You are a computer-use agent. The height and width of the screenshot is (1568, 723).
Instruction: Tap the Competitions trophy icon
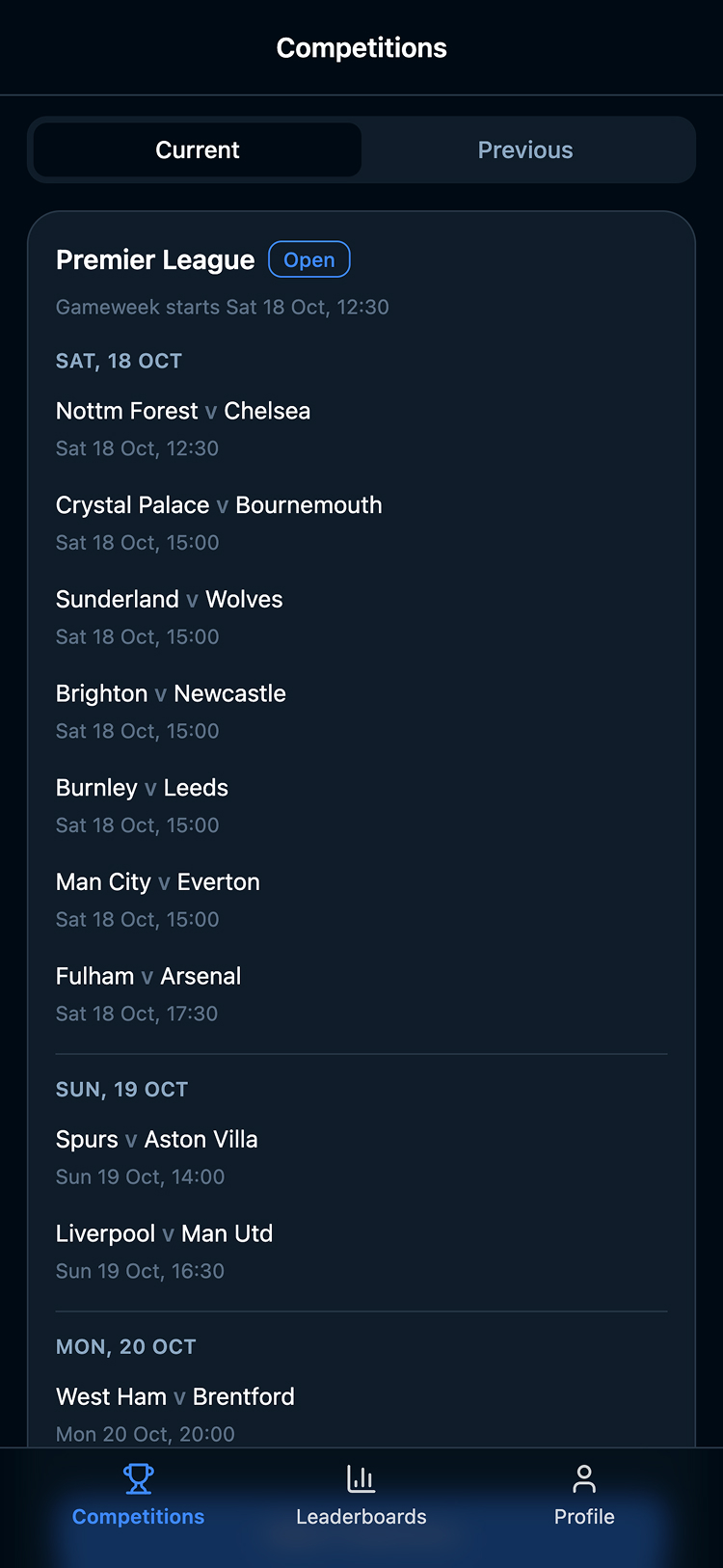click(x=138, y=1478)
